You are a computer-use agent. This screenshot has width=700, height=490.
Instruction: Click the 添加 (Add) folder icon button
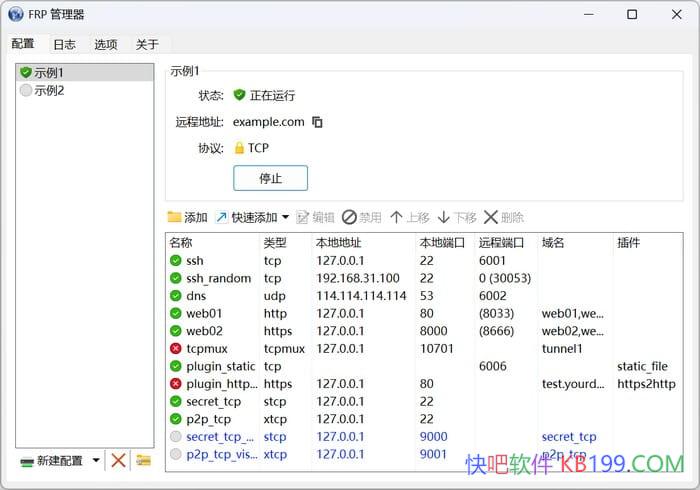(x=175, y=217)
